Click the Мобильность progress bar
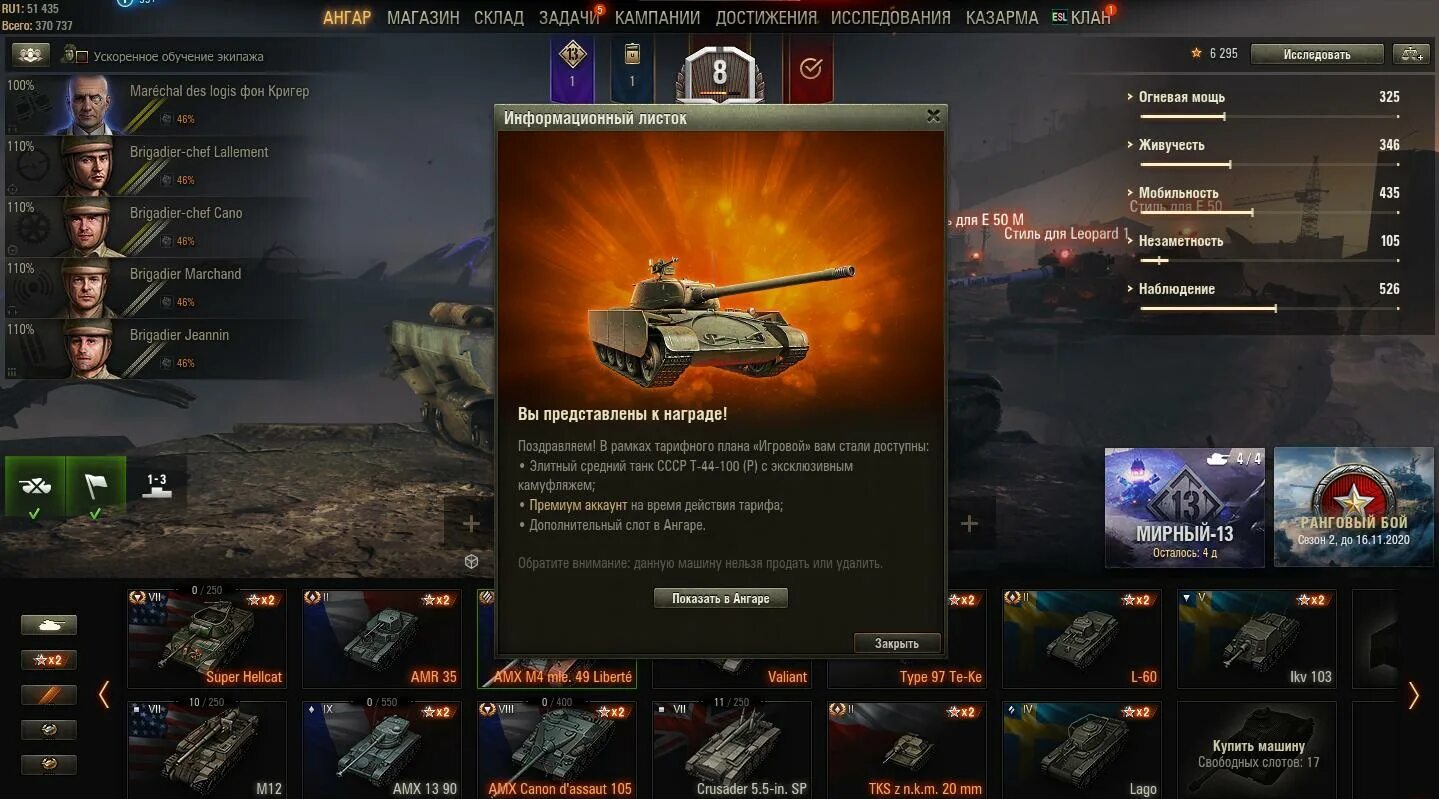Viewport: 1439px width, 799px height. coord(1269,212)
